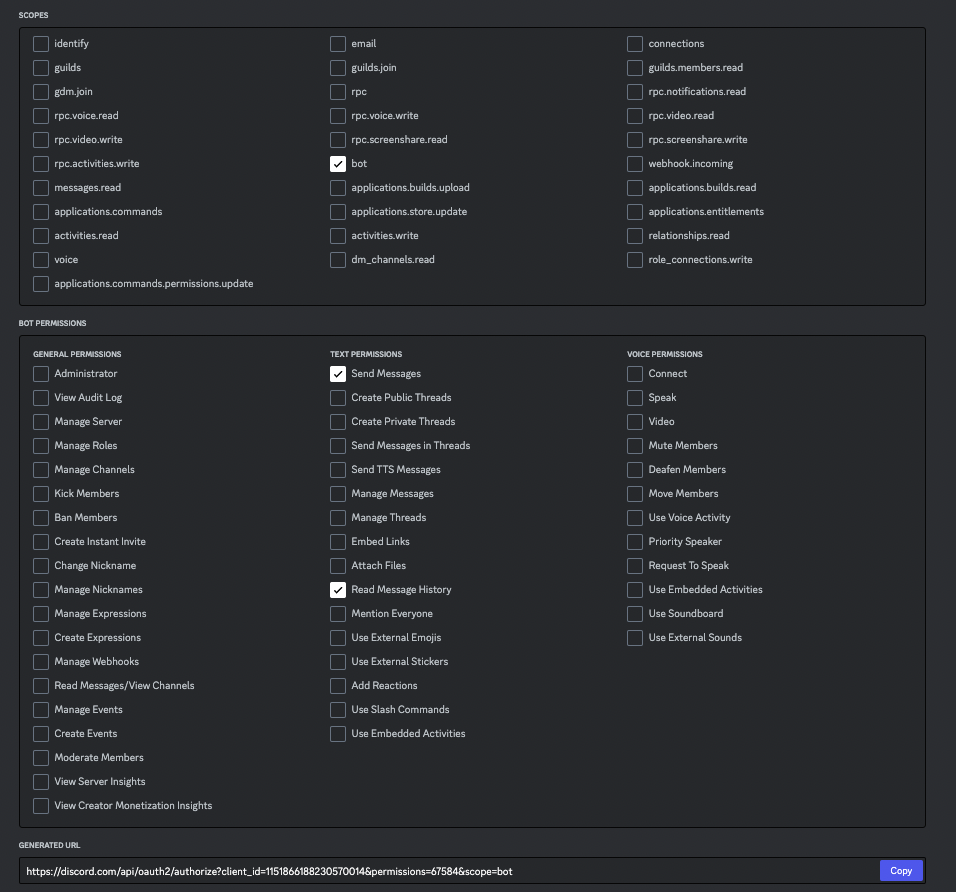Select the webhook.incoming scope checkbox
The width and height of the screenshot is (956, 892).
[x=635, y=164]
